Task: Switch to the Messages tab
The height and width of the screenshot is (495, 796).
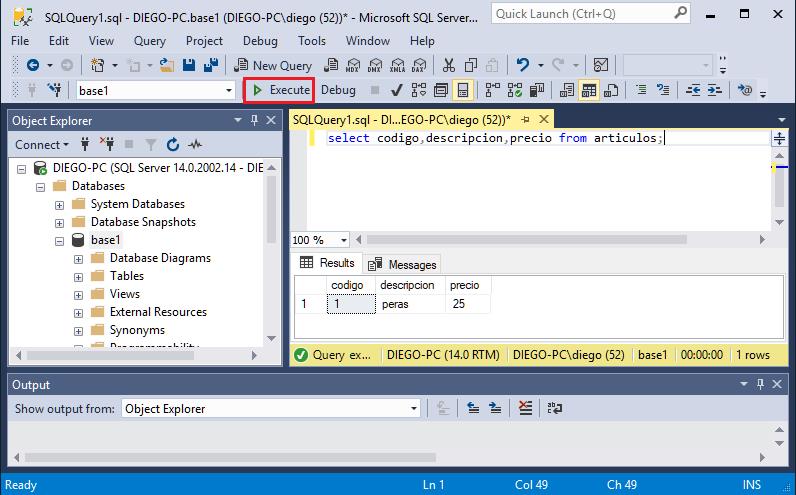Action: tap(403, 265)
